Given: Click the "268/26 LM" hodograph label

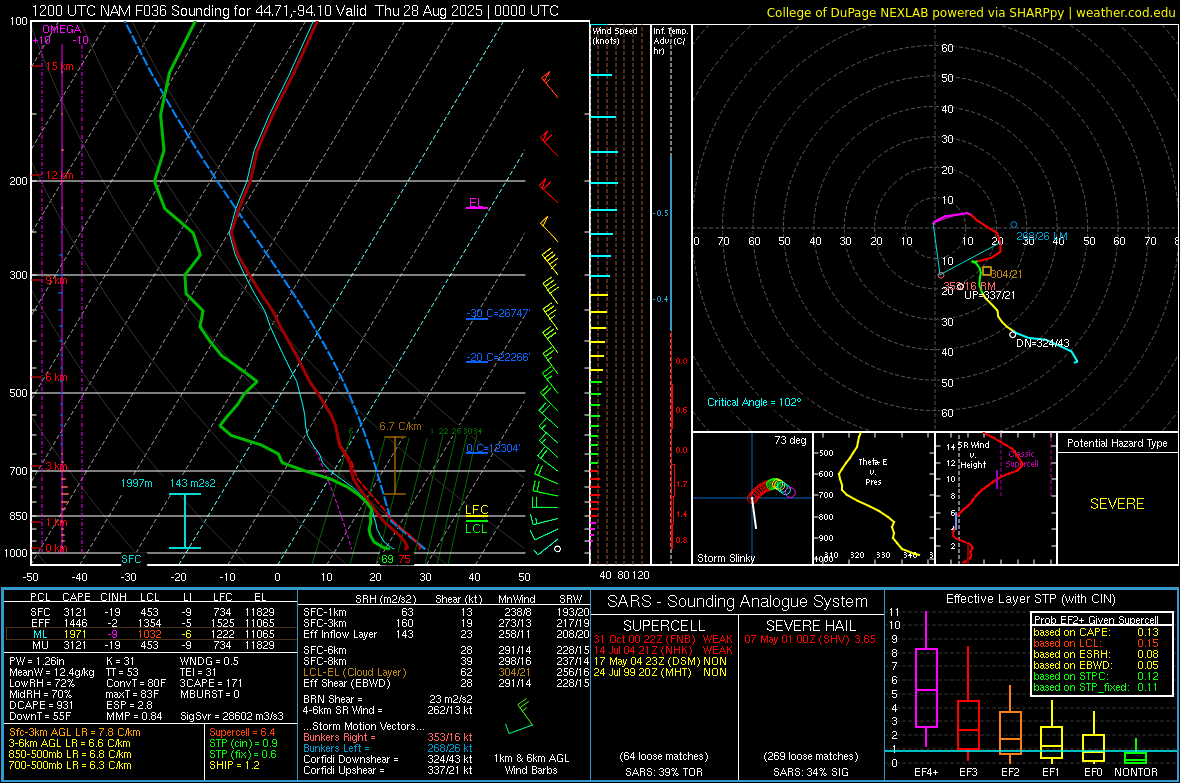Looking at the screenshot, I should click(1042, 236).
